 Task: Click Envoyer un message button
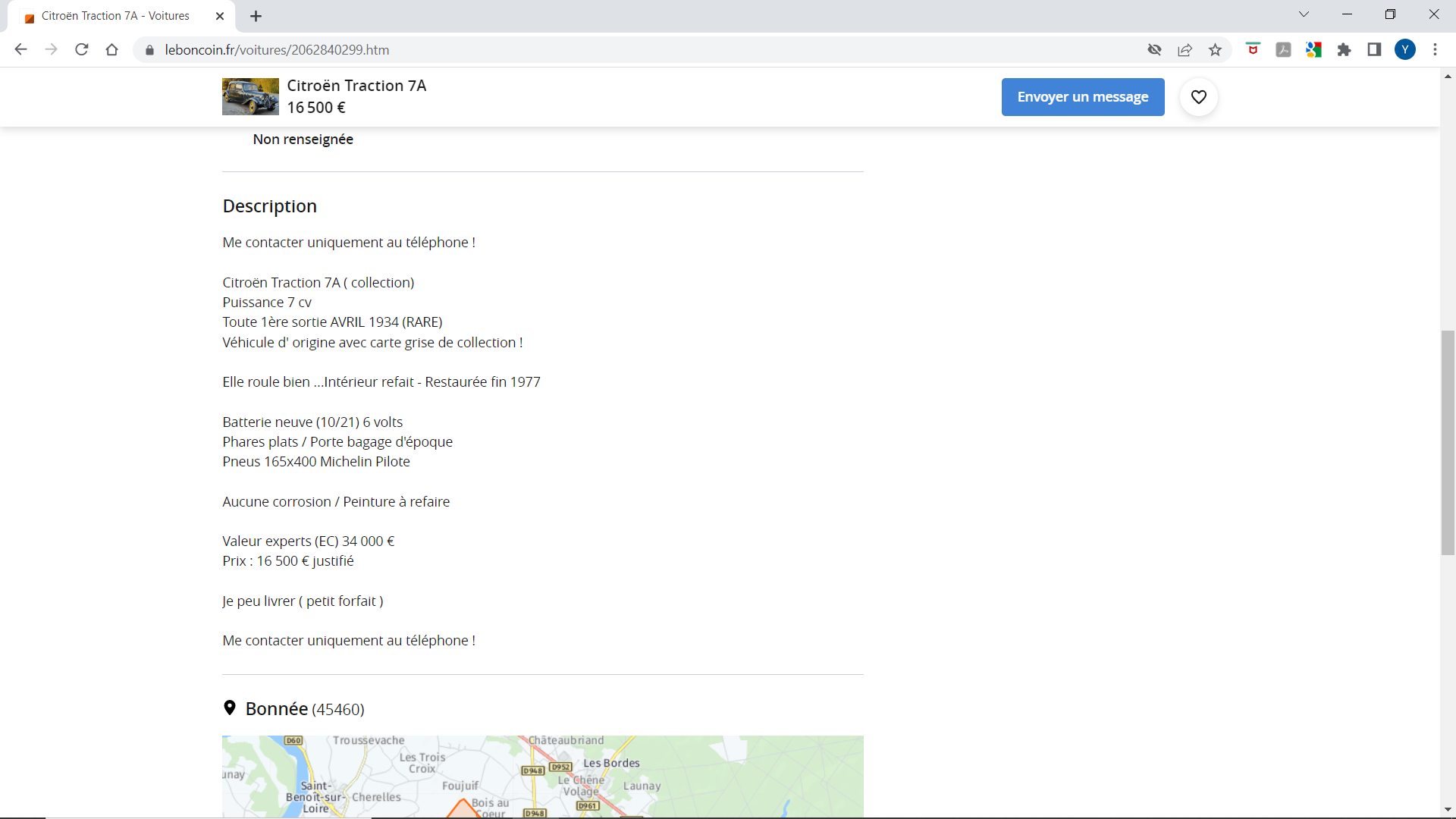point(1082,97)
